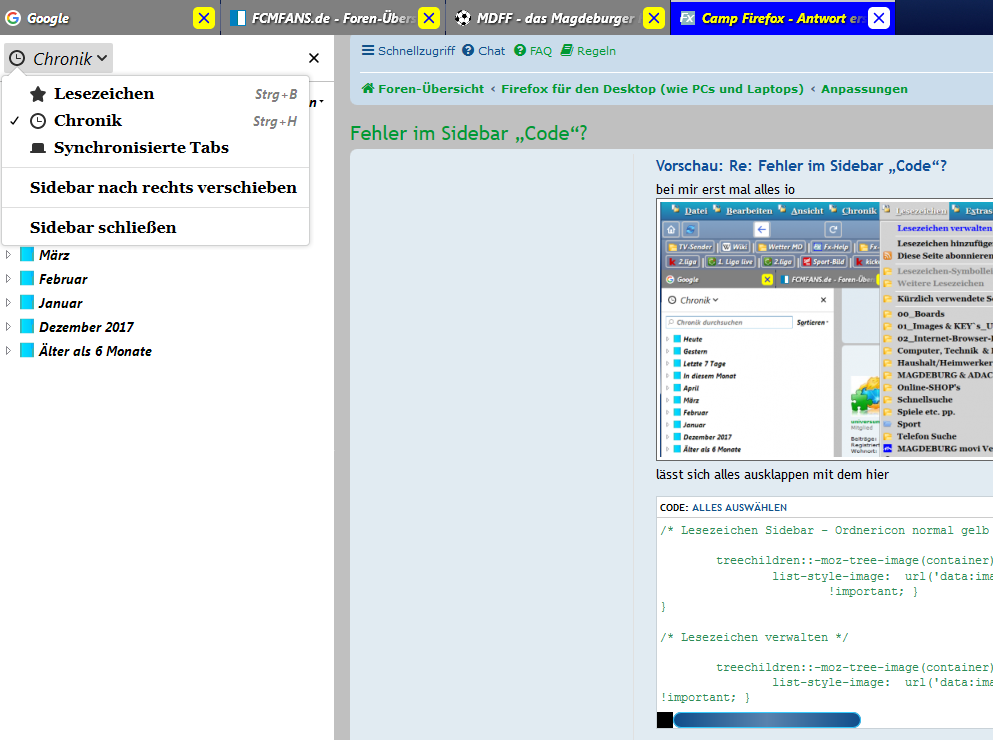The image size is (993, 740).
Task: Click the clock icon in sidebar header
Action: [17, 58]
